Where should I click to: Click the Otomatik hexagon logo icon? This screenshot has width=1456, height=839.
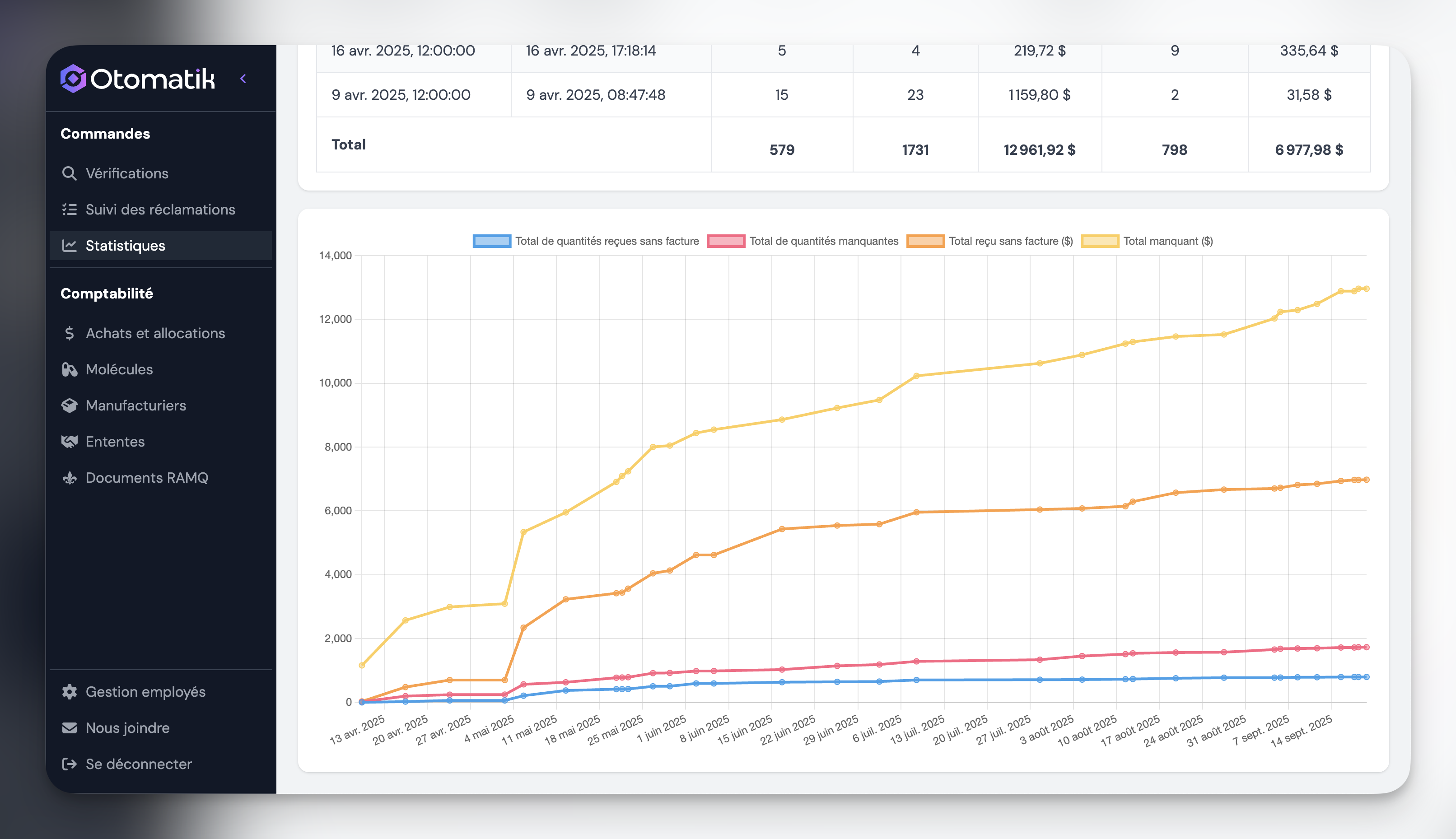(x=73, y=79)
